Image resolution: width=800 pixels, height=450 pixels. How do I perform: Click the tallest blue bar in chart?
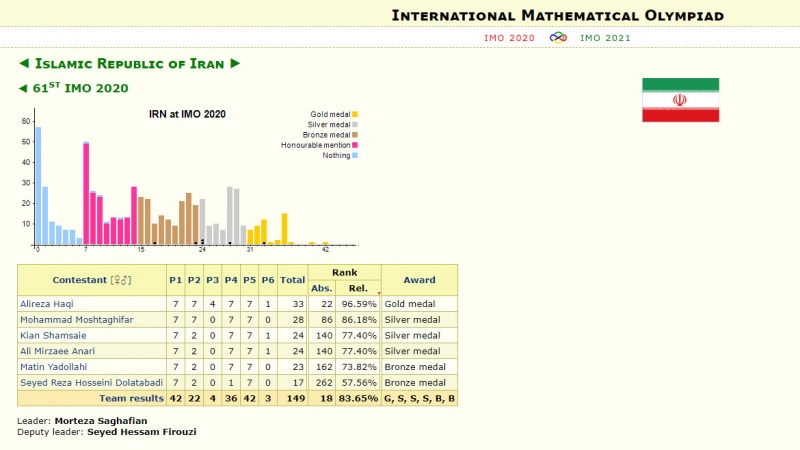point(39,185)
